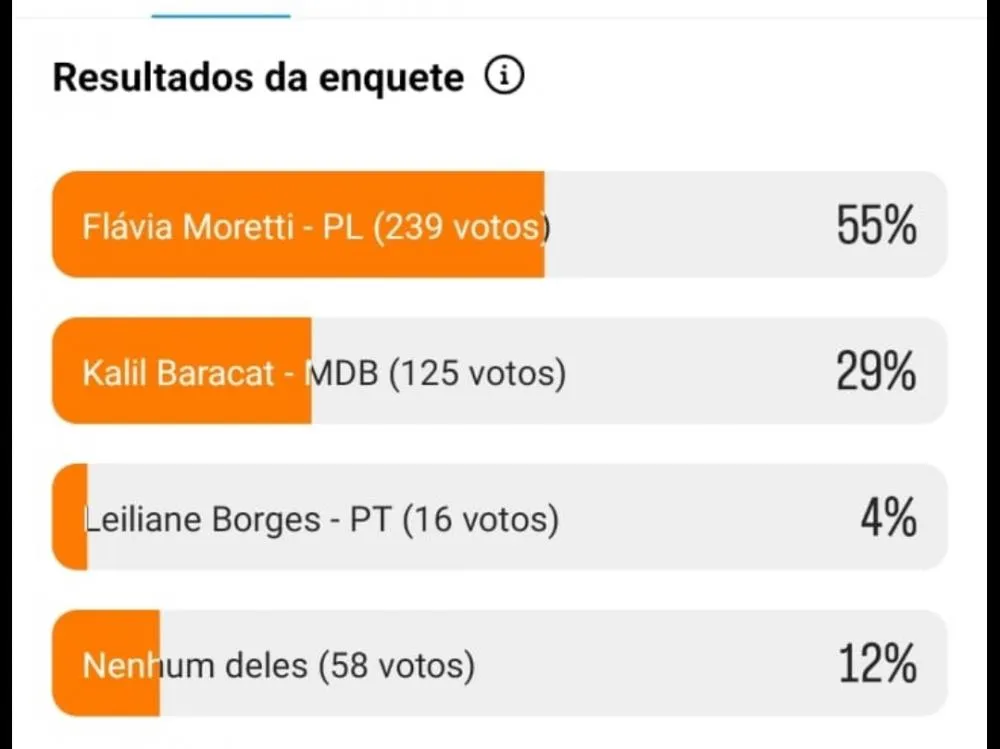
Task: Click the 29% result percentage
Action: [x=876, y=373]
